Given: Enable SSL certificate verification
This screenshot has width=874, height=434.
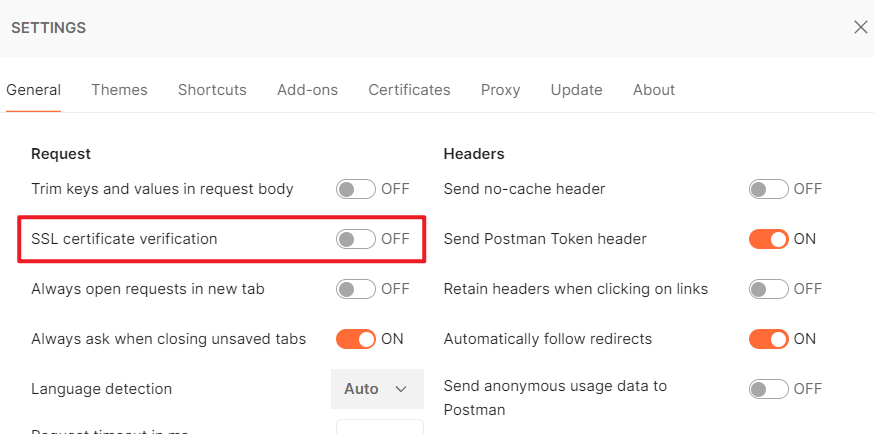Looking at the screenshot, I should tap(356, 239).
